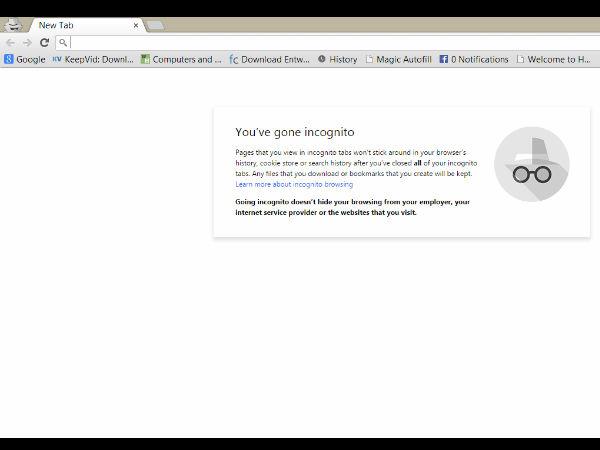Go back with the back arrow
Screen dimensions: 600x450
coord(11,43)
